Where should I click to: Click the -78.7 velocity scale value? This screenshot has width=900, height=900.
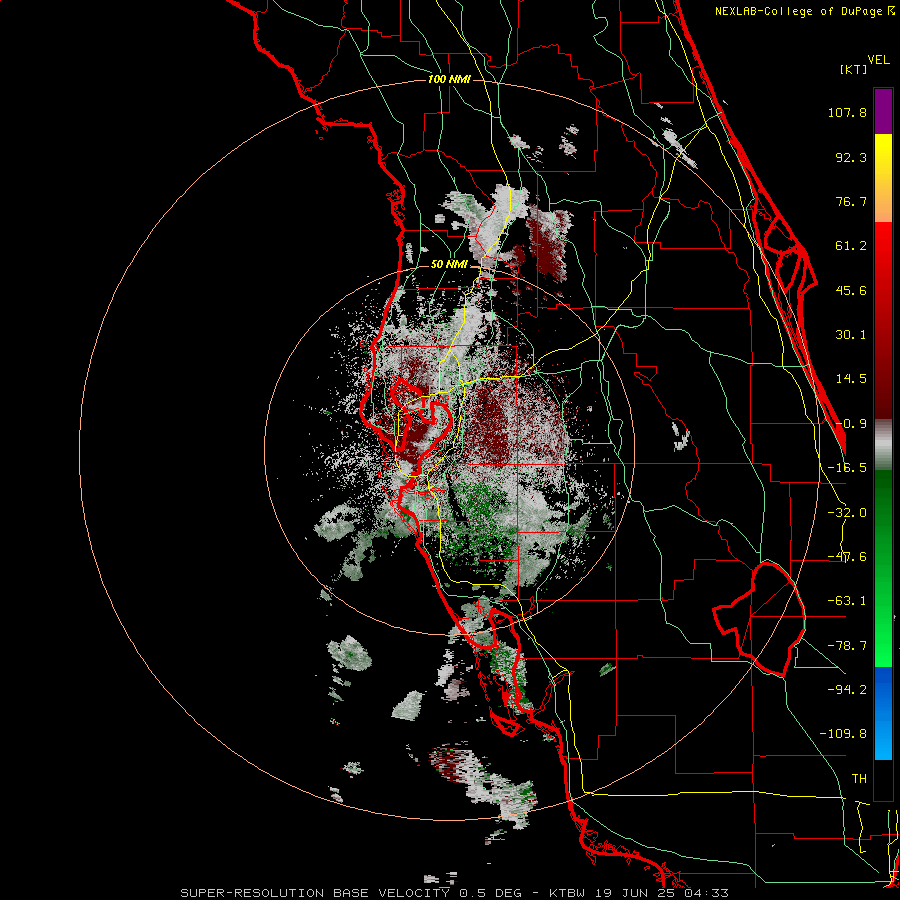pyautogui.click(x=847, y=646)
